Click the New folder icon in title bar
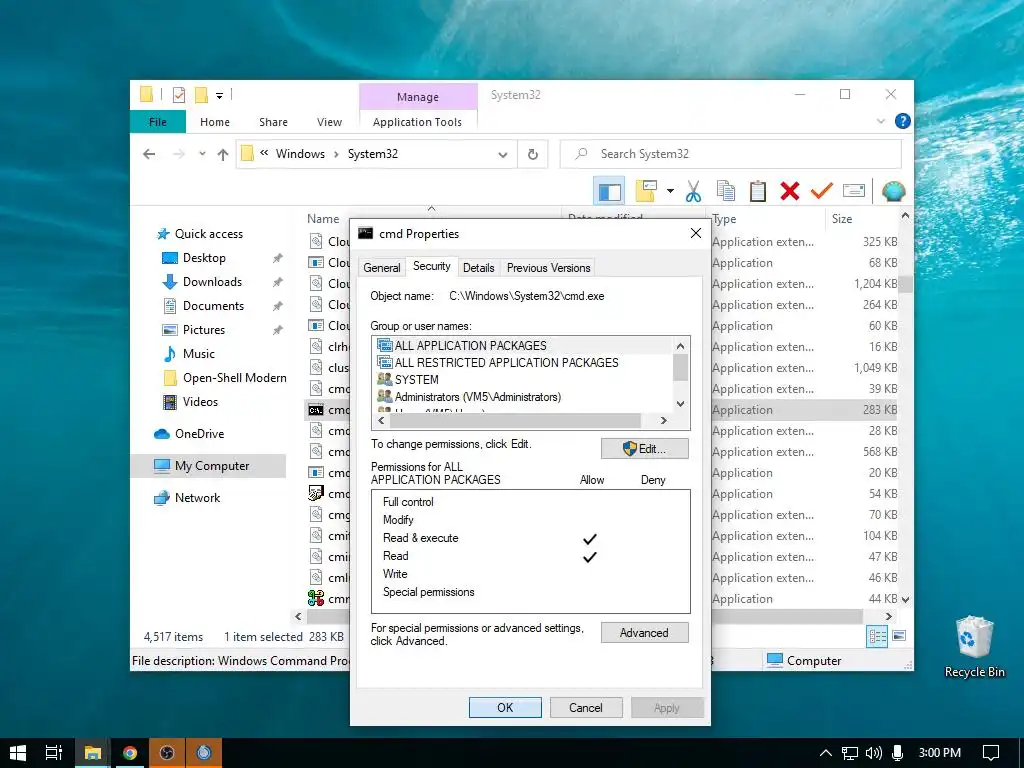The image size is (1024, 768). pyautogui.click(x=201, y=95)
